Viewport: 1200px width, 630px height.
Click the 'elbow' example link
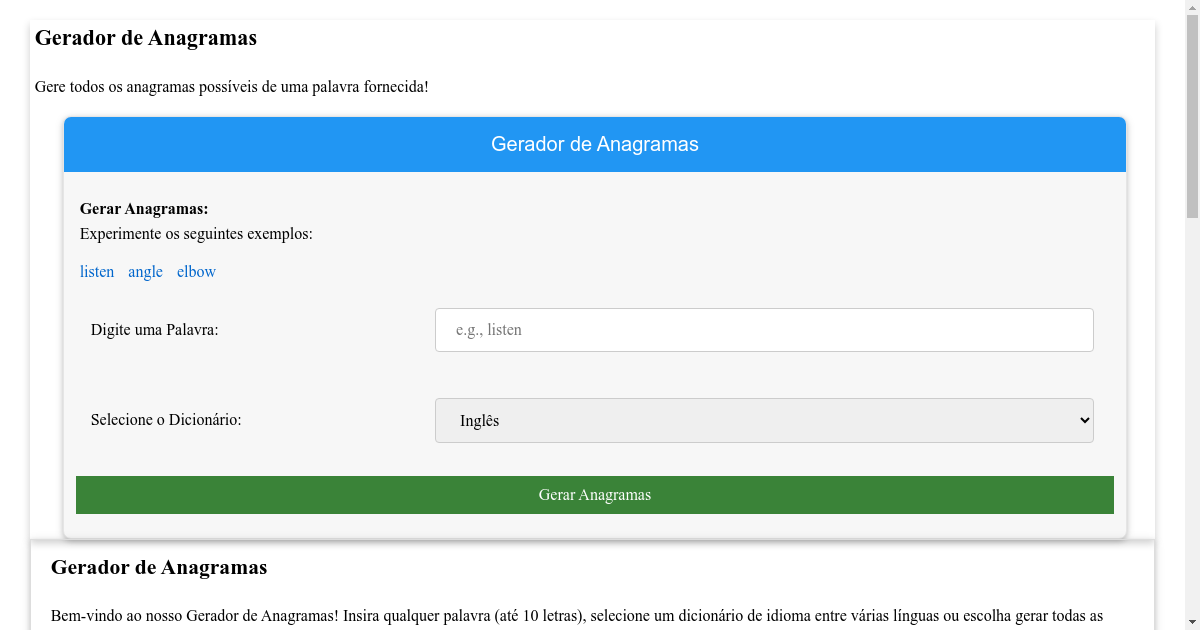coord(196,271)
